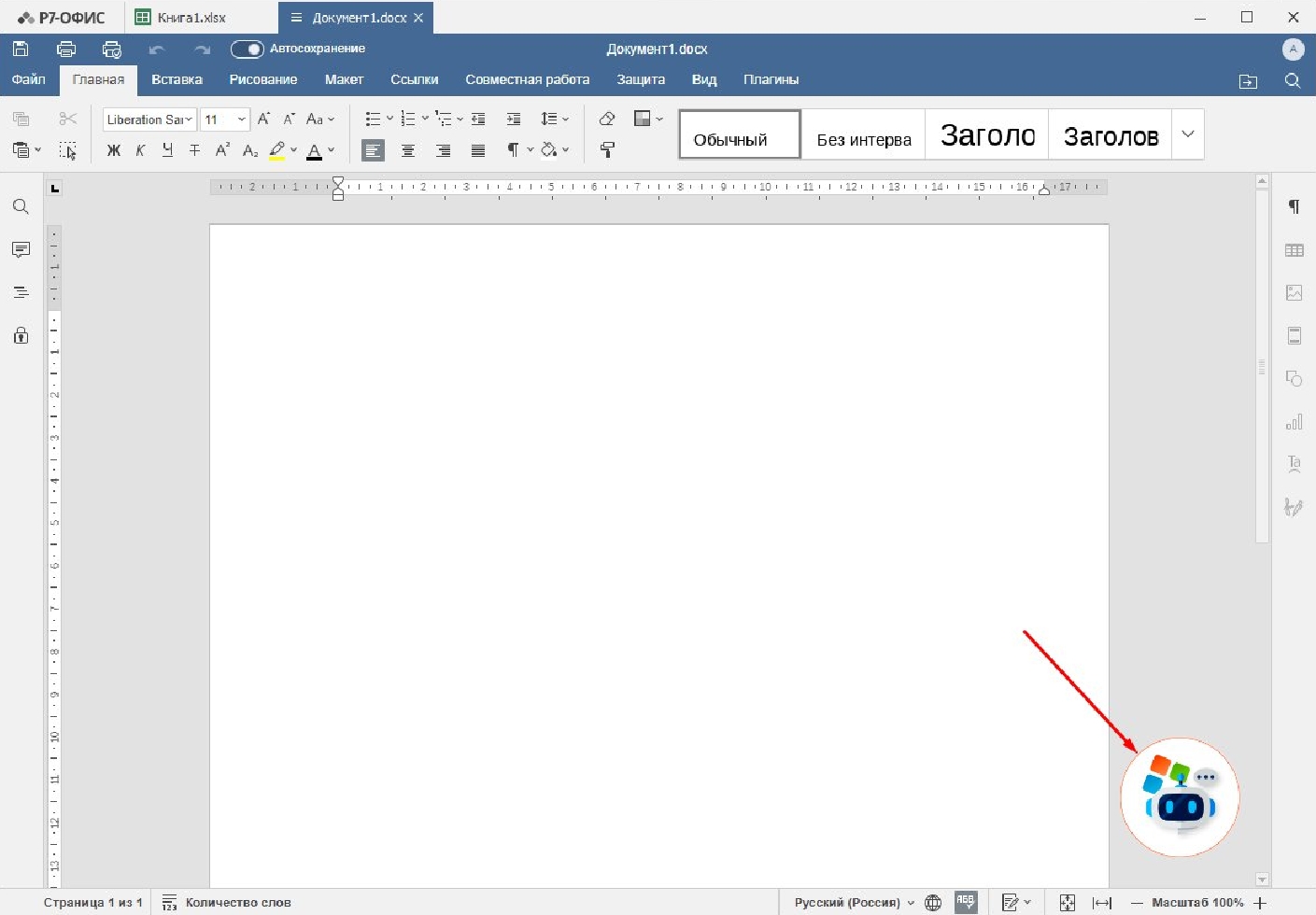The width and height of the screenshot is (1316, 915).
Task: Click the clear formatting eraser icon
Action: (x=607, y=119)
